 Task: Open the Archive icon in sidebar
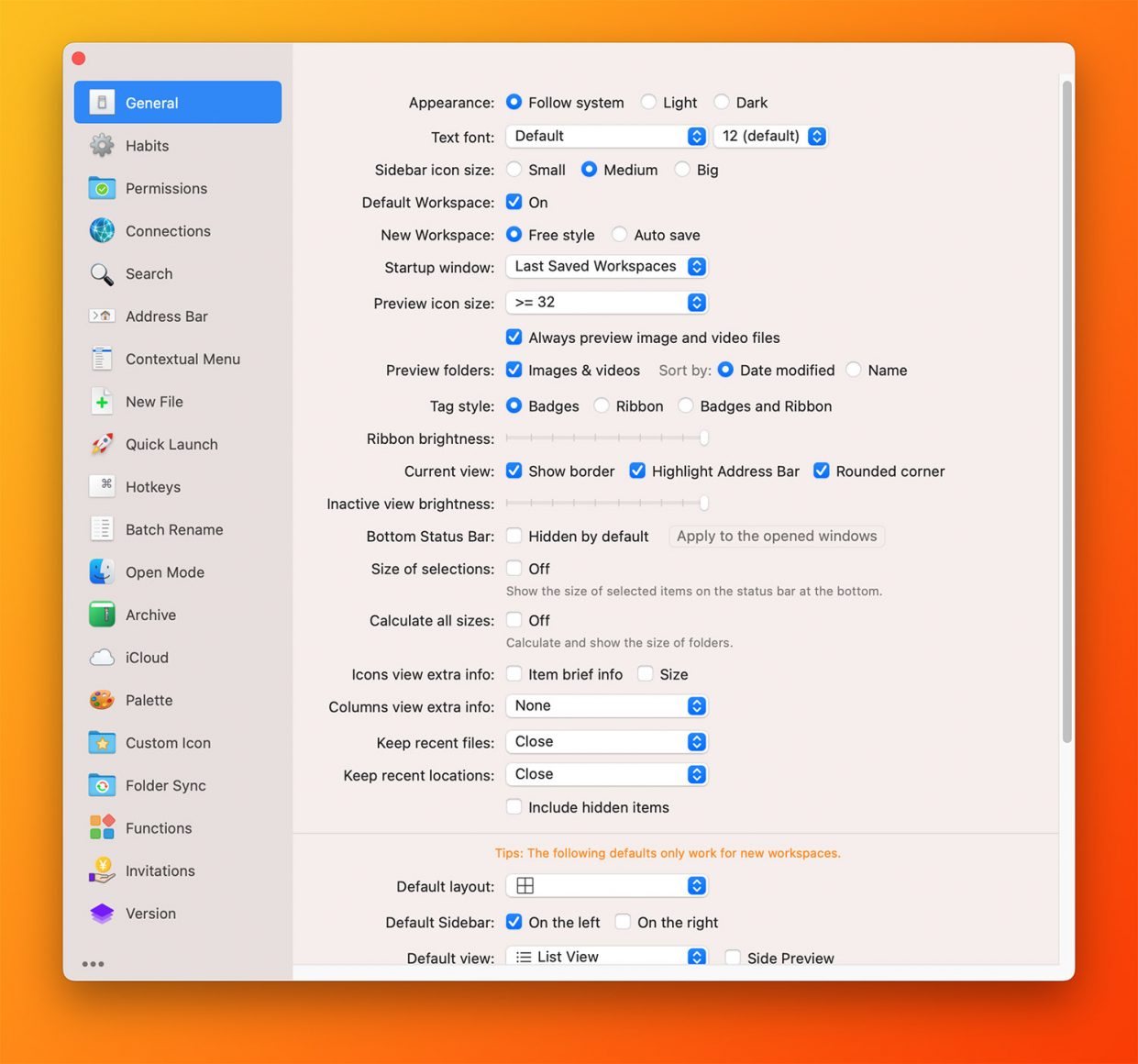click(102, 615)
